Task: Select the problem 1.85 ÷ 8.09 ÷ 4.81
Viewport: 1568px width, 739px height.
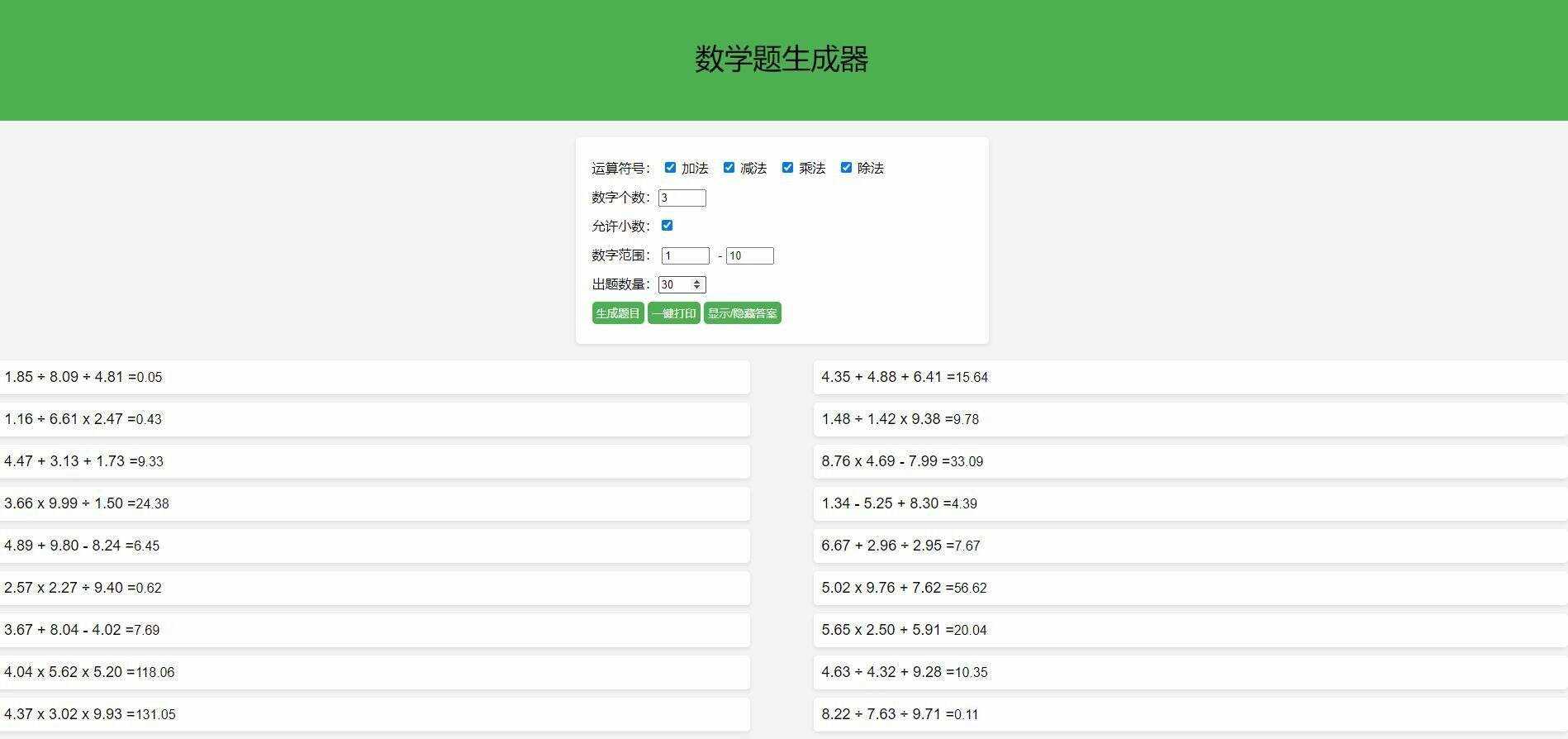Action: click(64, 378)
